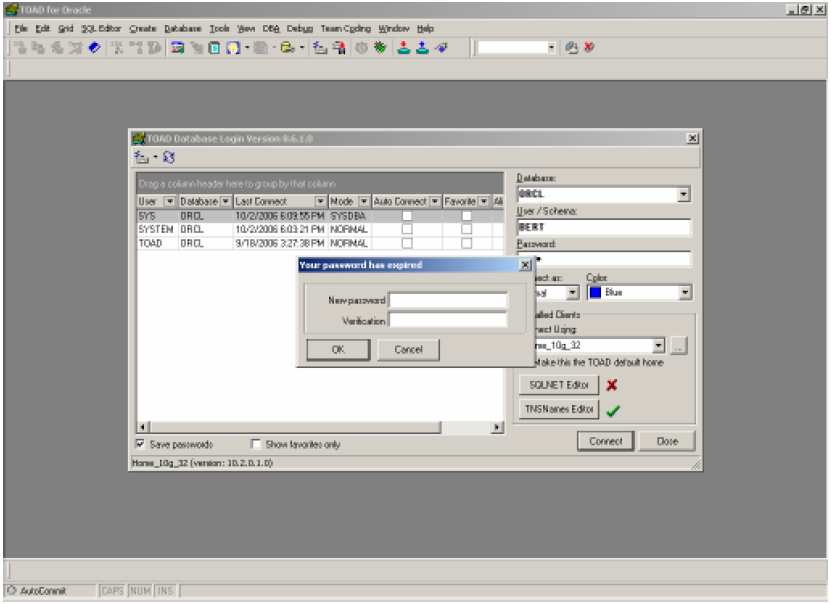Click the Close button in login dialog
The height and width of the screenshot is (604, 831).
pyautogui.click(x=667, y=441)
